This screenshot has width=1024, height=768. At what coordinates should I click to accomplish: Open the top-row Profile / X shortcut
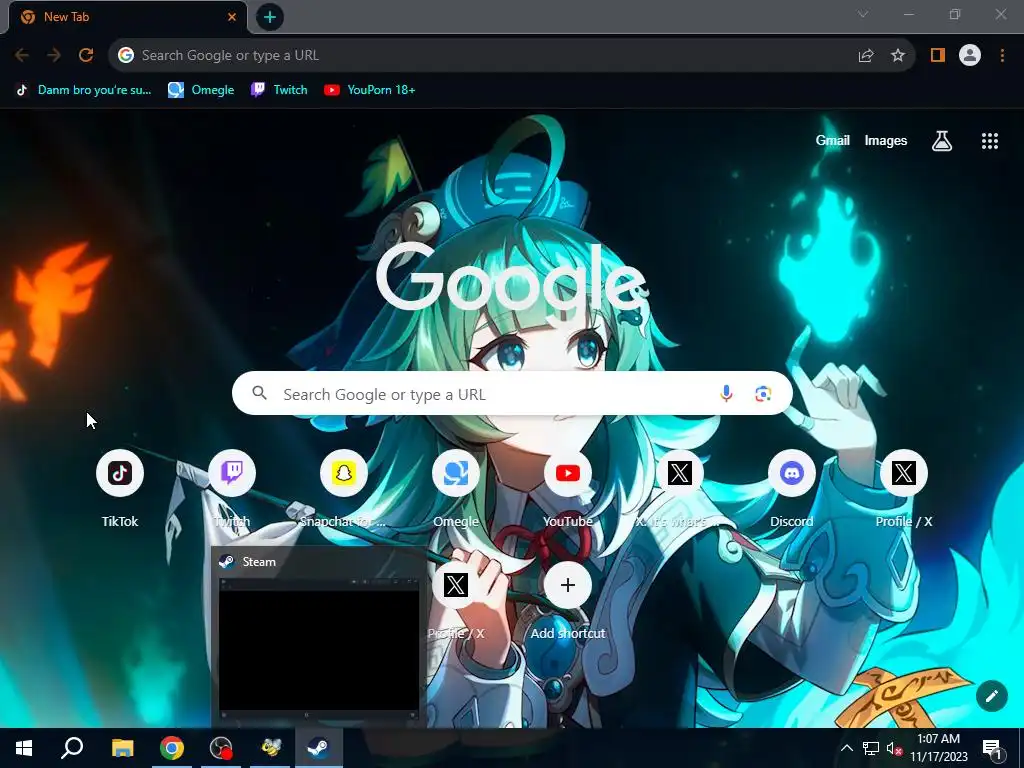click(x=904, y=473)
